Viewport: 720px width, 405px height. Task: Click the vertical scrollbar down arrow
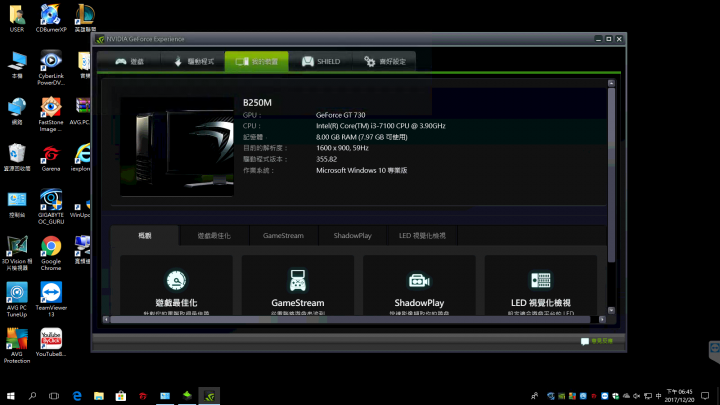click(611, 310)
